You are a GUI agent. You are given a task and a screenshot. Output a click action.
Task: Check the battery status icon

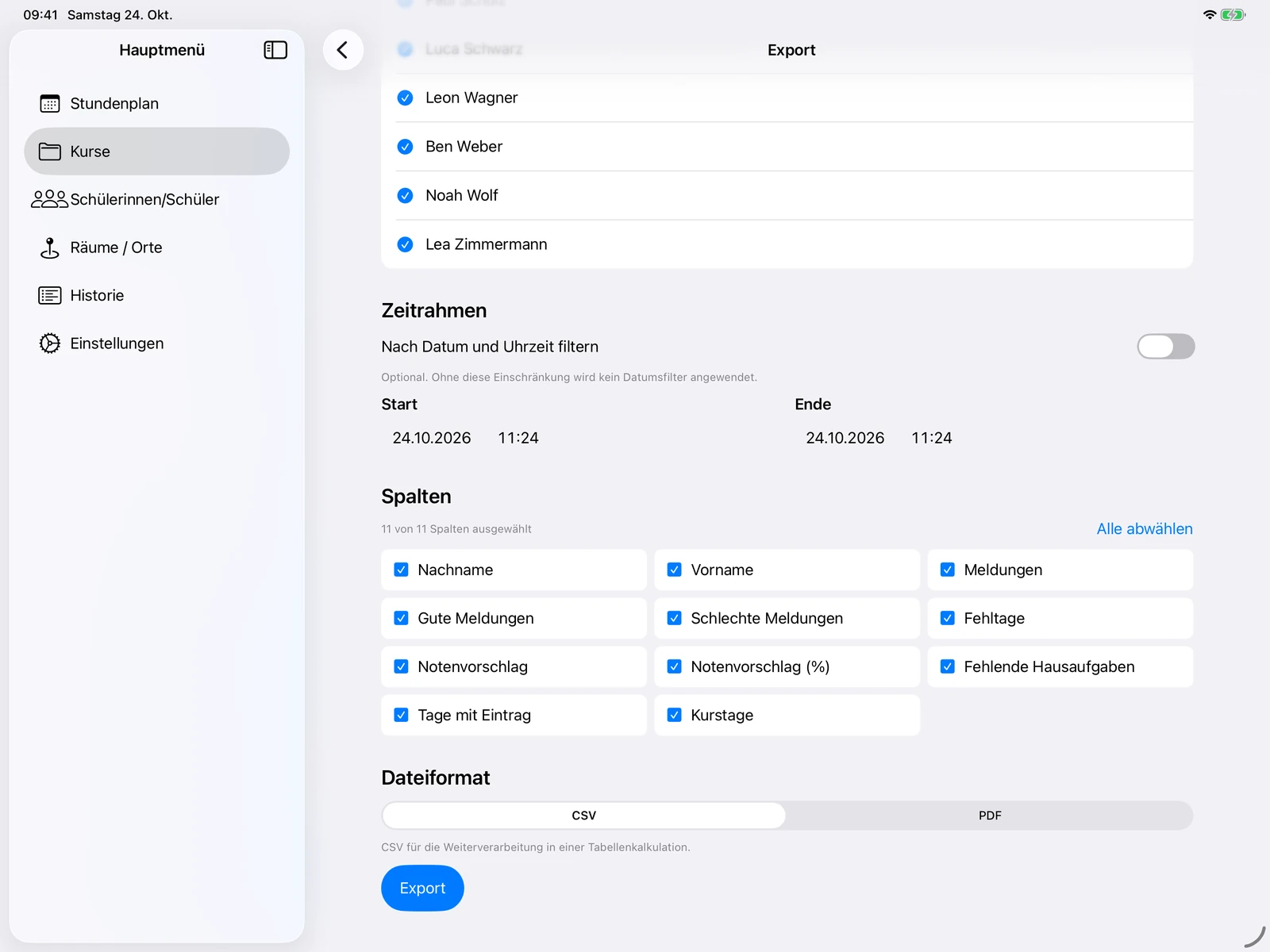1233,14
